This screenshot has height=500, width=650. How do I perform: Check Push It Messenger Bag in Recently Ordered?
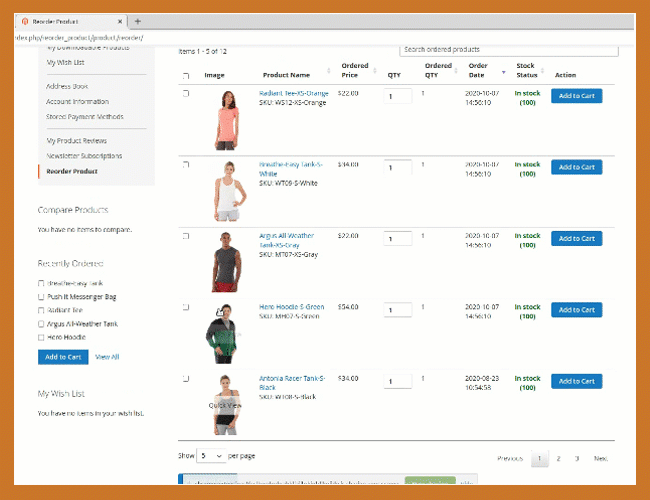point(41,297)
